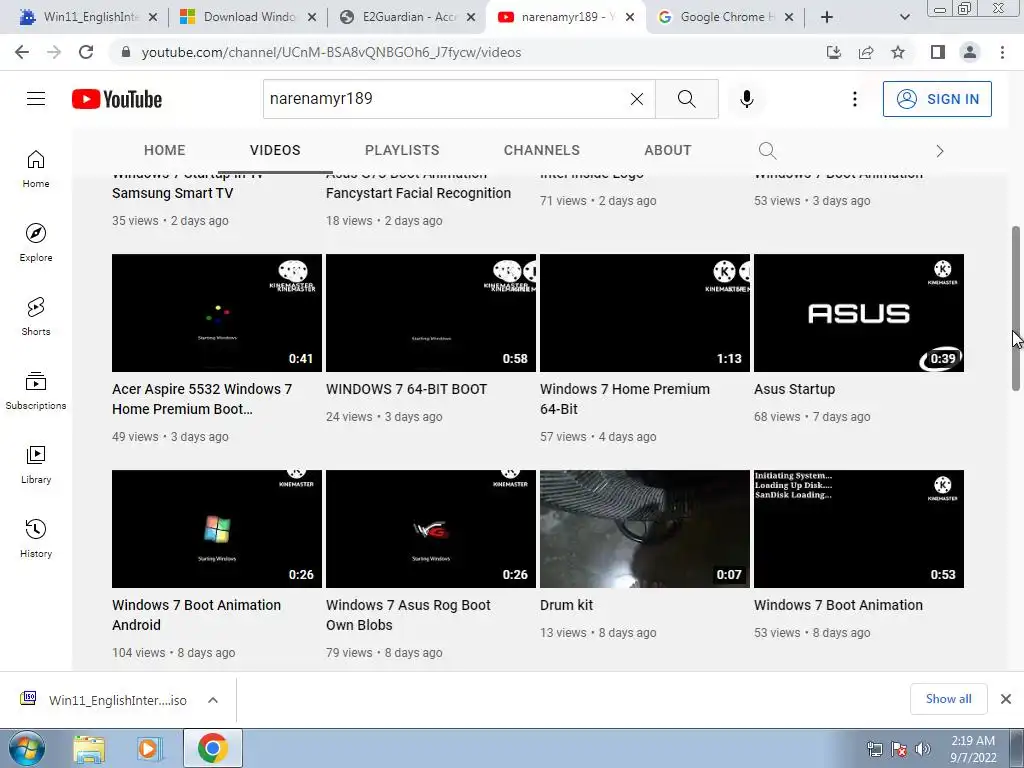Screen dimensions: 1024x768
Task: Play the 0:58 Windows 7 64-bit thumbnail
Action: tap(431, 313)
